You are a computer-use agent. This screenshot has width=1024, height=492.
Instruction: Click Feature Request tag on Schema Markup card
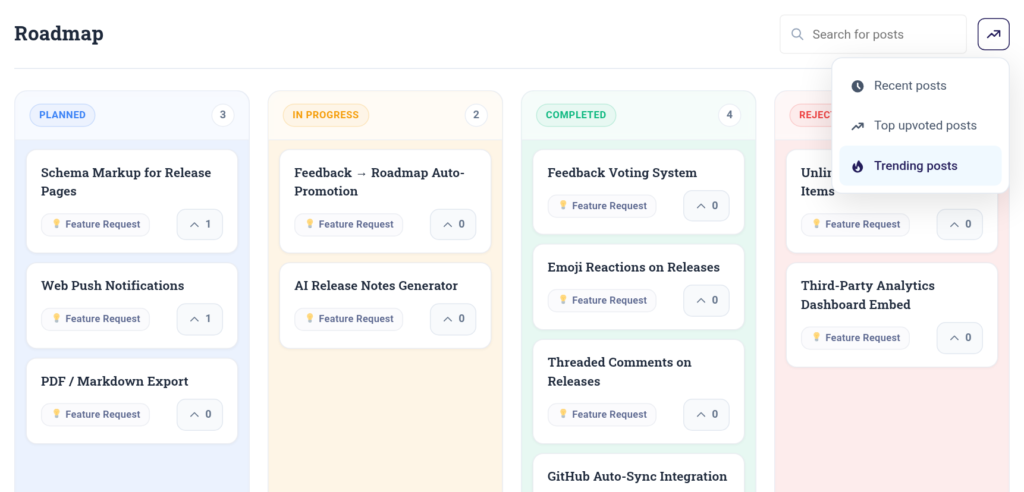(95, 224)
